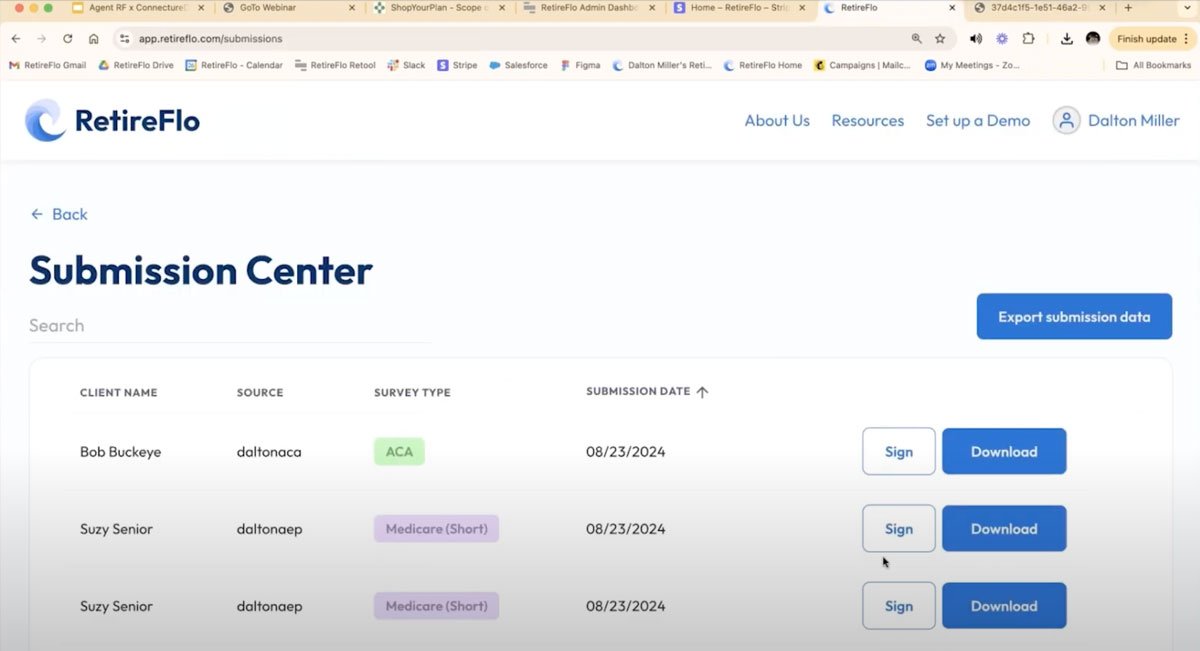
Task: Open the Resources nav link
Action: point(868,120)
